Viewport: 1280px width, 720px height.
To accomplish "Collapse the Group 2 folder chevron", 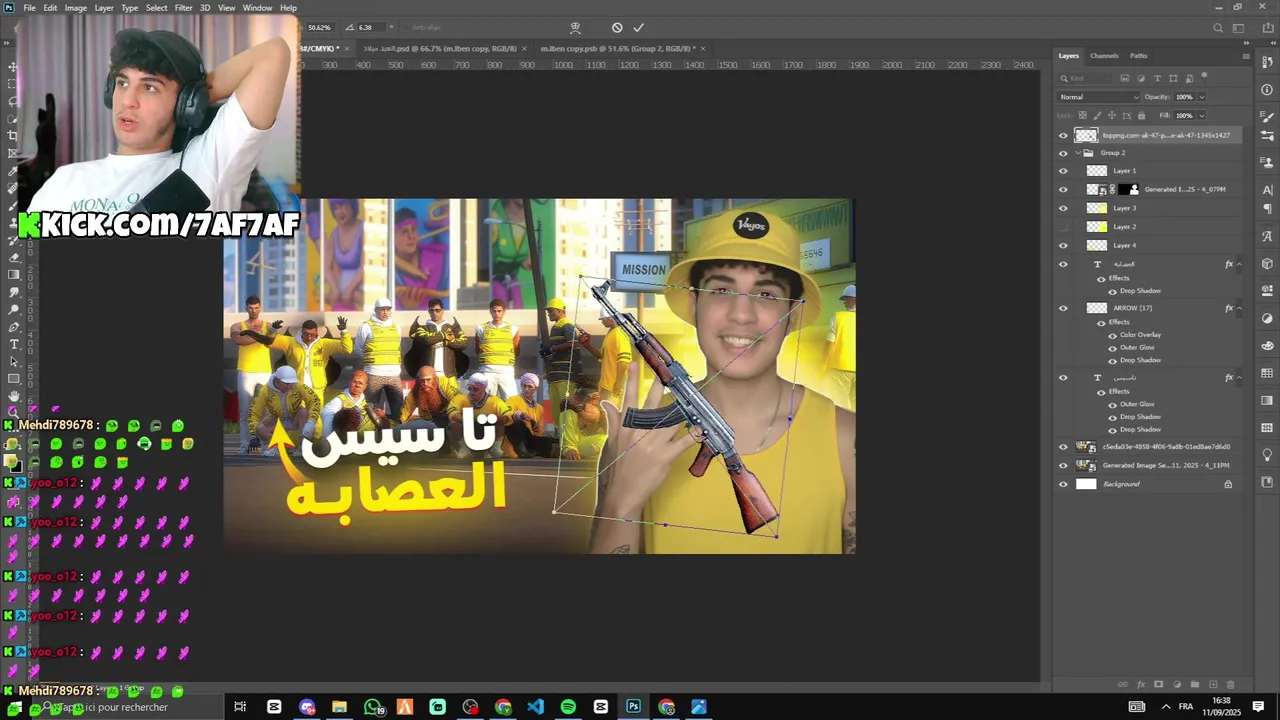I will [x=1078, y=153].
